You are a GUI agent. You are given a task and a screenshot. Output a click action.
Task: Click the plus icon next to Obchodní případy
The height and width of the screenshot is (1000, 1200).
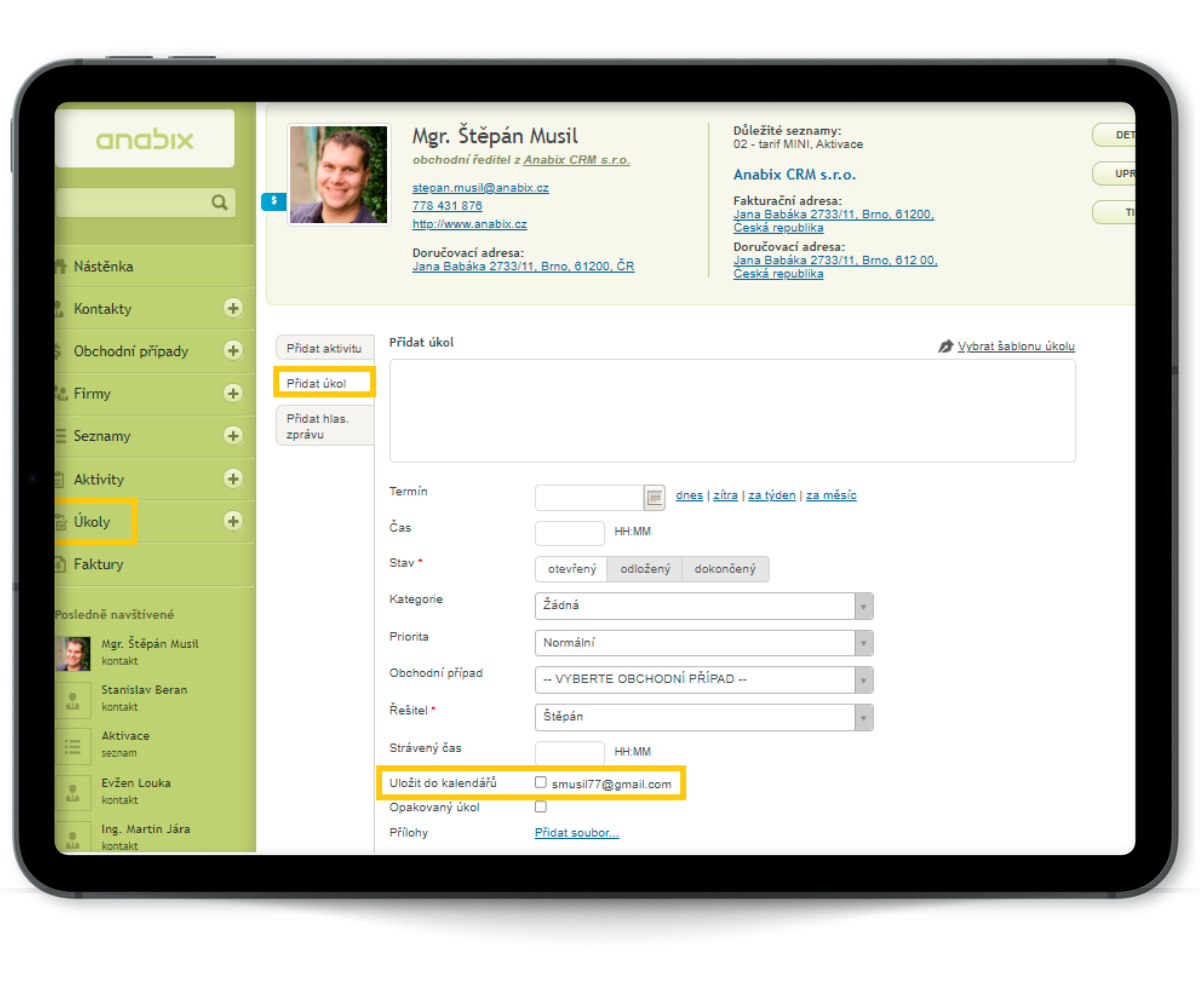pyautogui.click(x=233, y=351)
